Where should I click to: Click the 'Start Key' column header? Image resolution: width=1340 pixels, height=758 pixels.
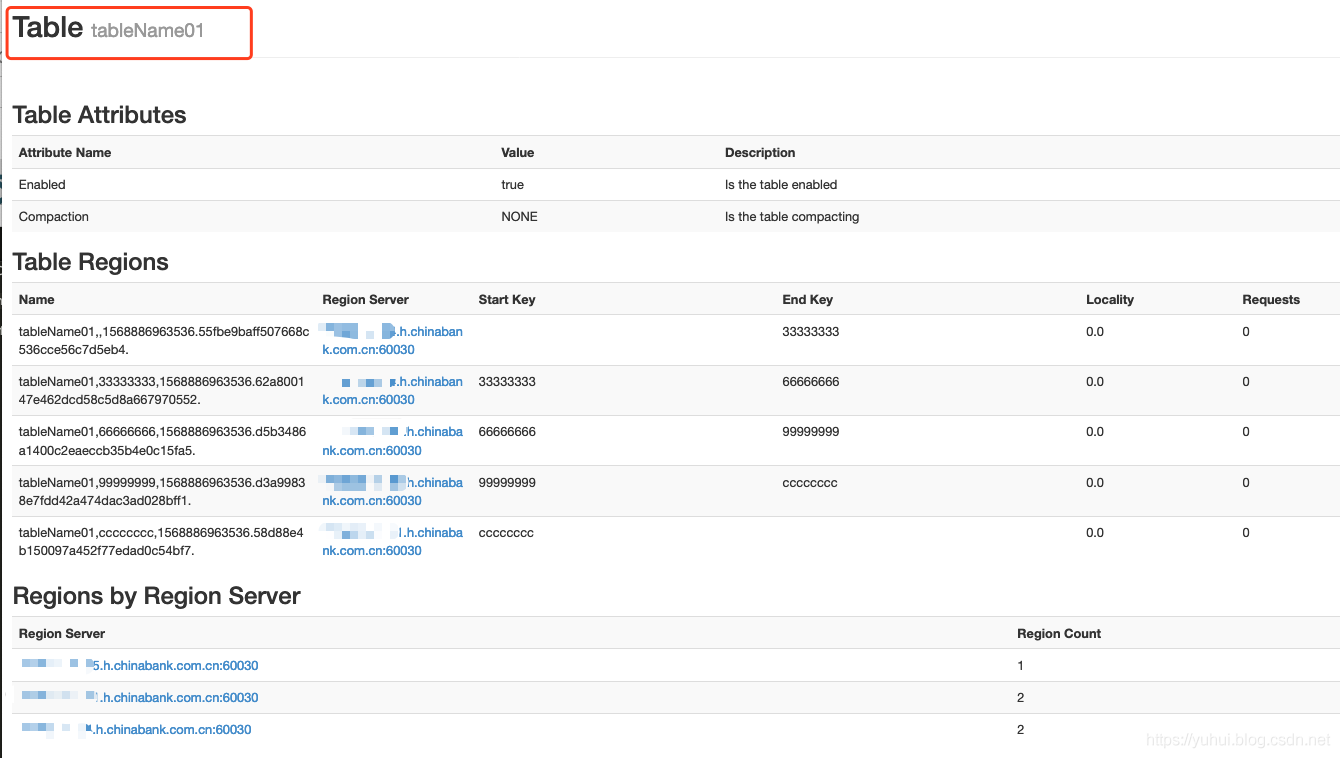pos(507,300)
